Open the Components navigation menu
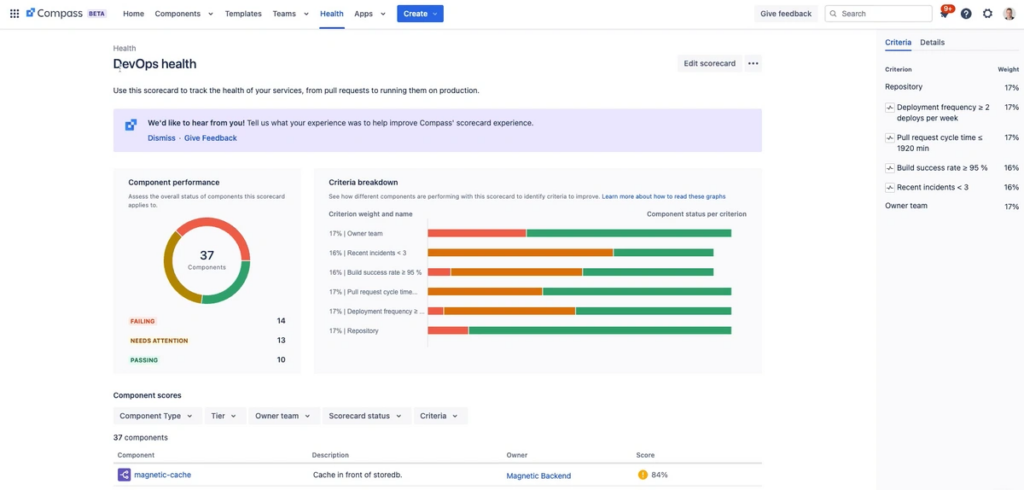The image size is (1024, 490). 184,14
